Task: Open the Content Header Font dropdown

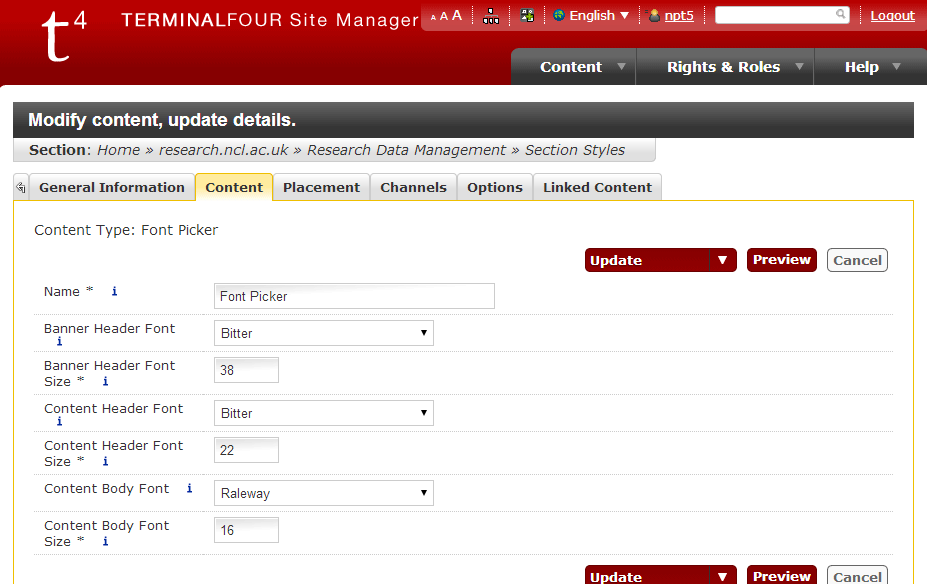Action: tap(323, 413)
